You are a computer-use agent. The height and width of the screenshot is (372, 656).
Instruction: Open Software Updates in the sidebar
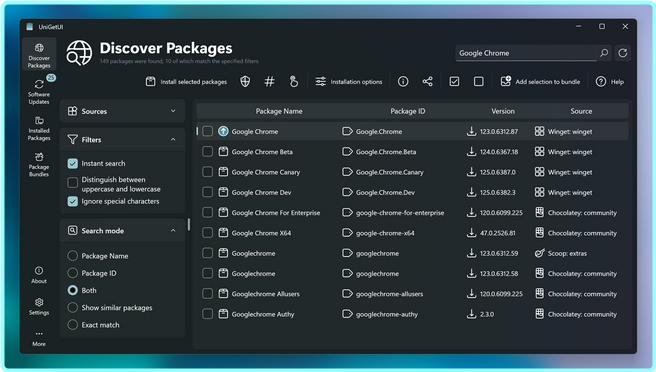coord(39,91)
